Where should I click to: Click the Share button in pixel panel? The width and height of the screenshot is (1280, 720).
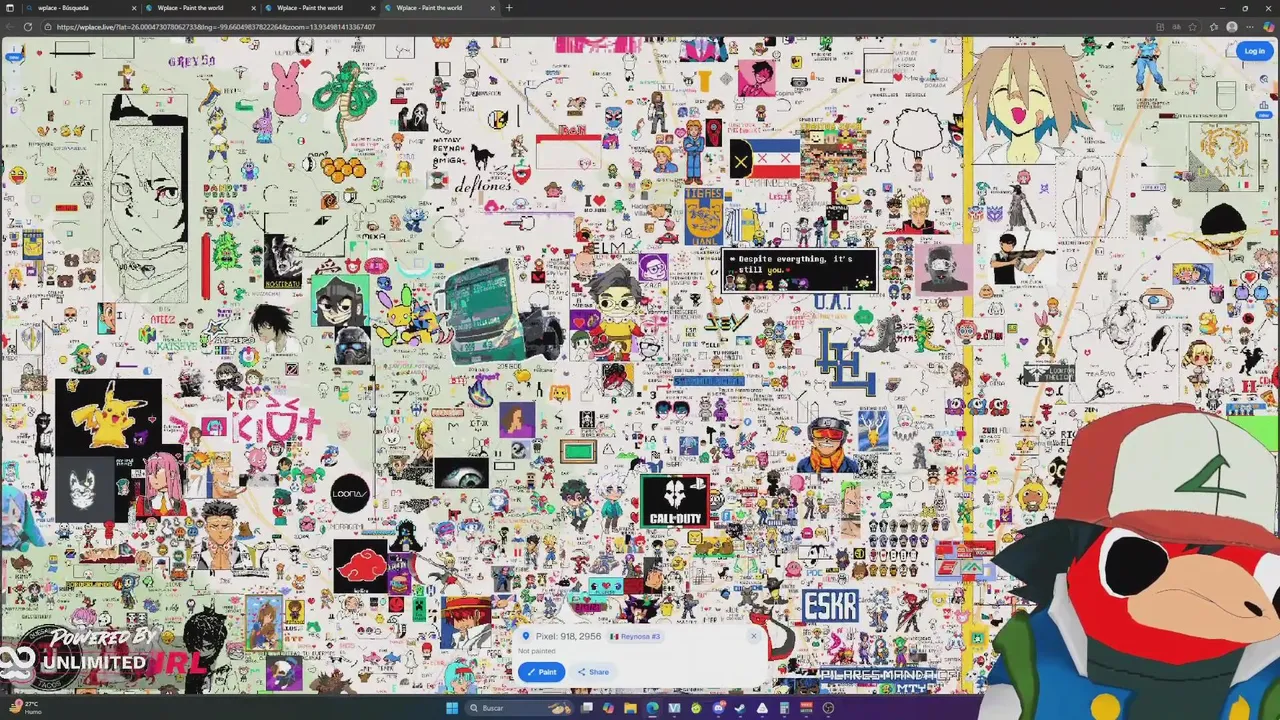[593, 672]
